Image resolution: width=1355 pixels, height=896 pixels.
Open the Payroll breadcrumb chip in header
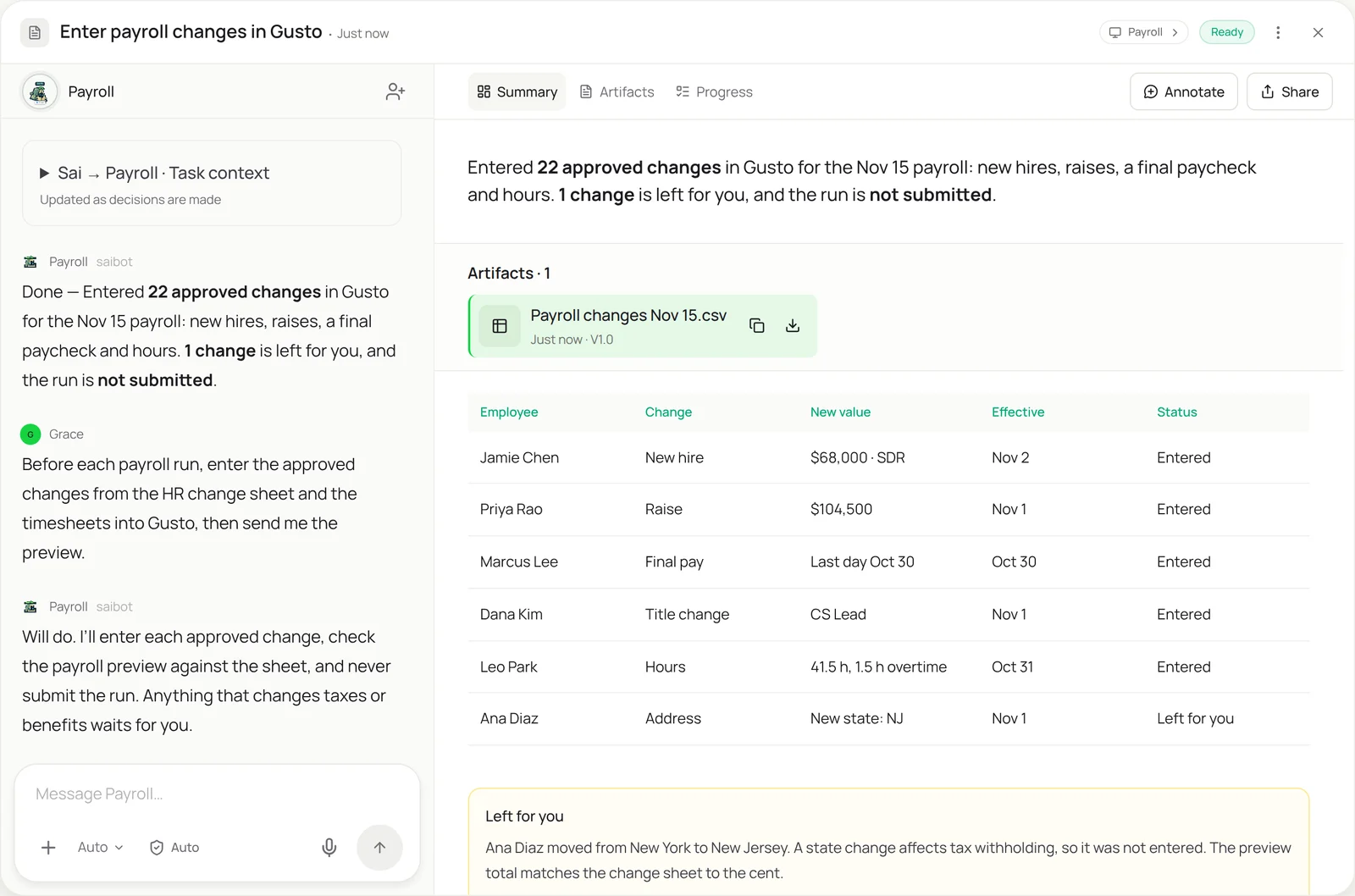click(x=1143, y=32)
